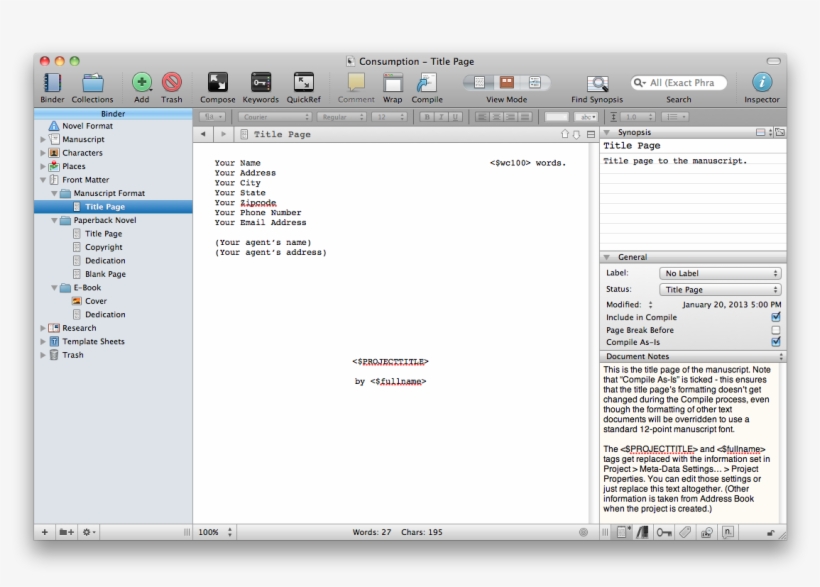This screenshot has height=587, width=820.
Task: Select the Cover item under E-Book
Action: tap(95, 301)
